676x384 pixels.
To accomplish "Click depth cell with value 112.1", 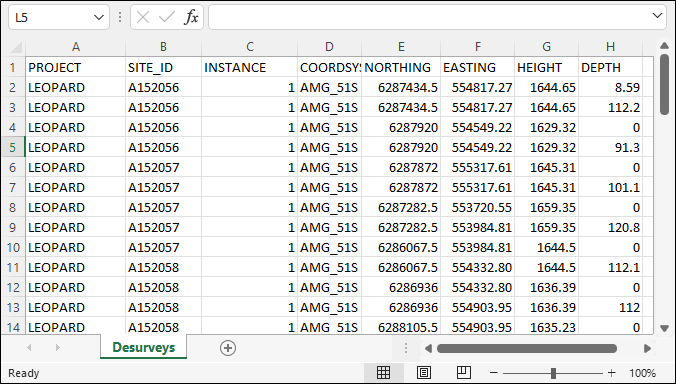I will (610, 268).
